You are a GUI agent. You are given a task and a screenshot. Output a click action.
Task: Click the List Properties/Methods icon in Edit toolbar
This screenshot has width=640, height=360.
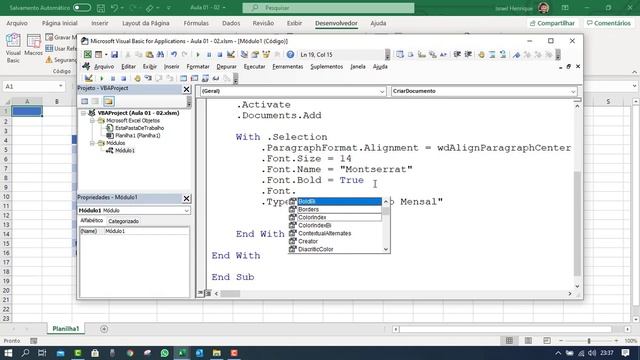pos(400,54)
